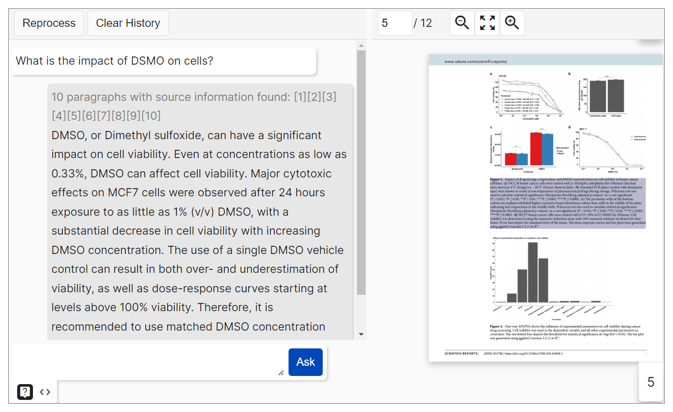Click the chat scrollbar down arrow
Screen dimensions: 673x412
361,334
